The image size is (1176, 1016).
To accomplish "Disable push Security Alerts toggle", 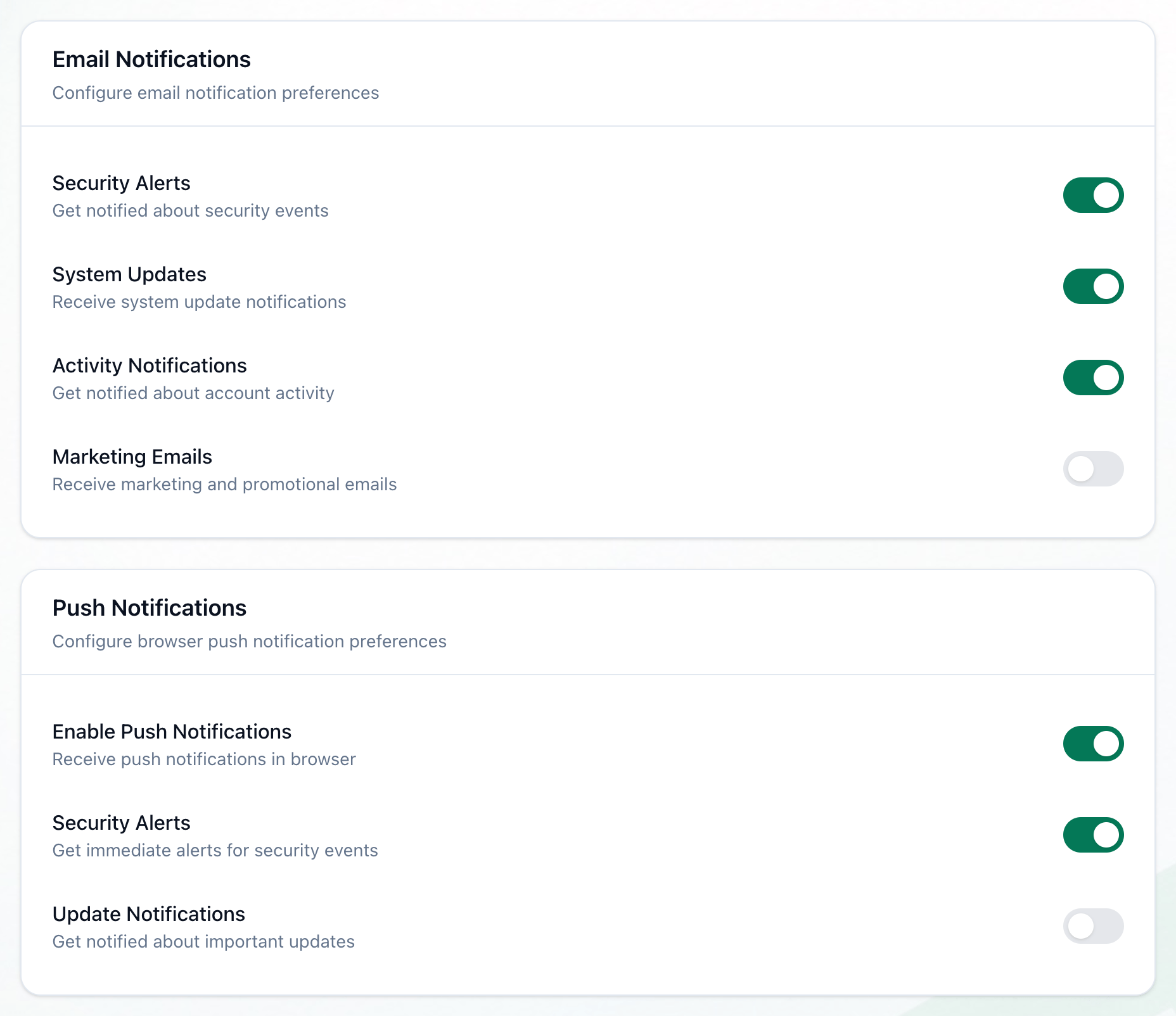I will click(1093, 835).
